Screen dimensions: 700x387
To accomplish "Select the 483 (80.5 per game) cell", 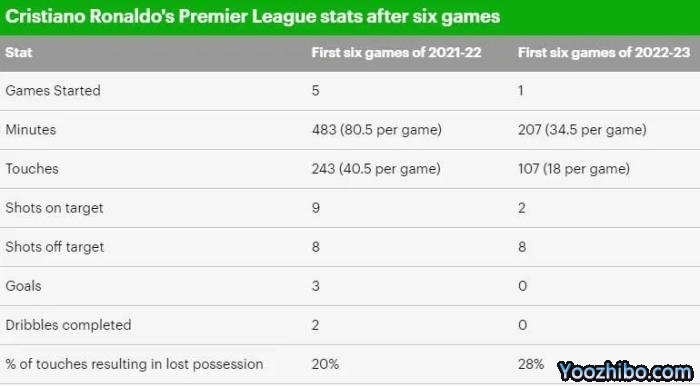I will [377, 130].
